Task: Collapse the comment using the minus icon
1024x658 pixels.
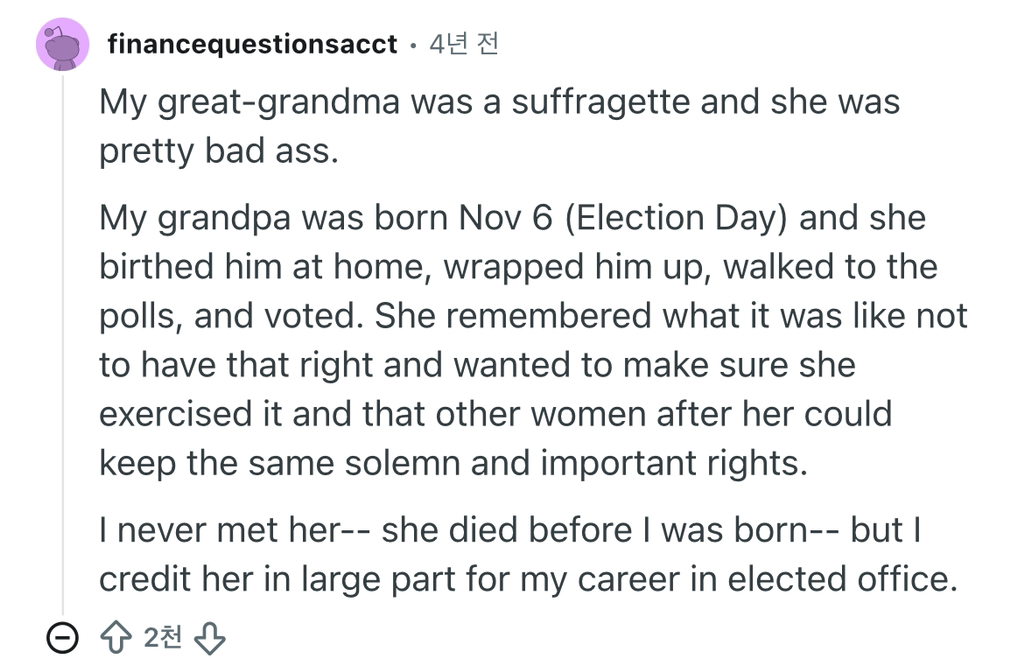Action: [x=63, y=638]
